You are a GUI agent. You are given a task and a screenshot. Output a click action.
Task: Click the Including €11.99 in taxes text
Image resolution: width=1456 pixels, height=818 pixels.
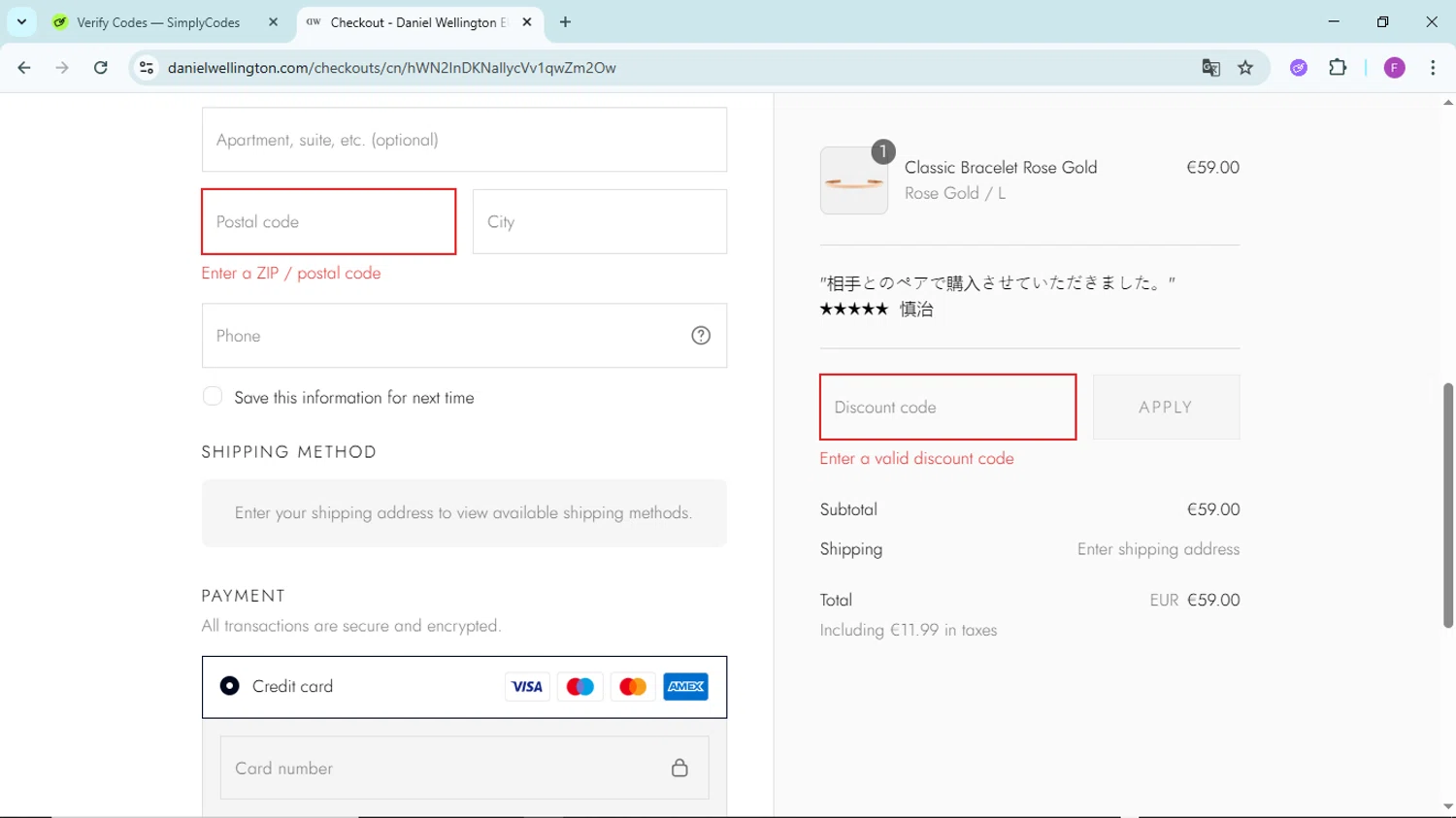click(x=909, y=631)
